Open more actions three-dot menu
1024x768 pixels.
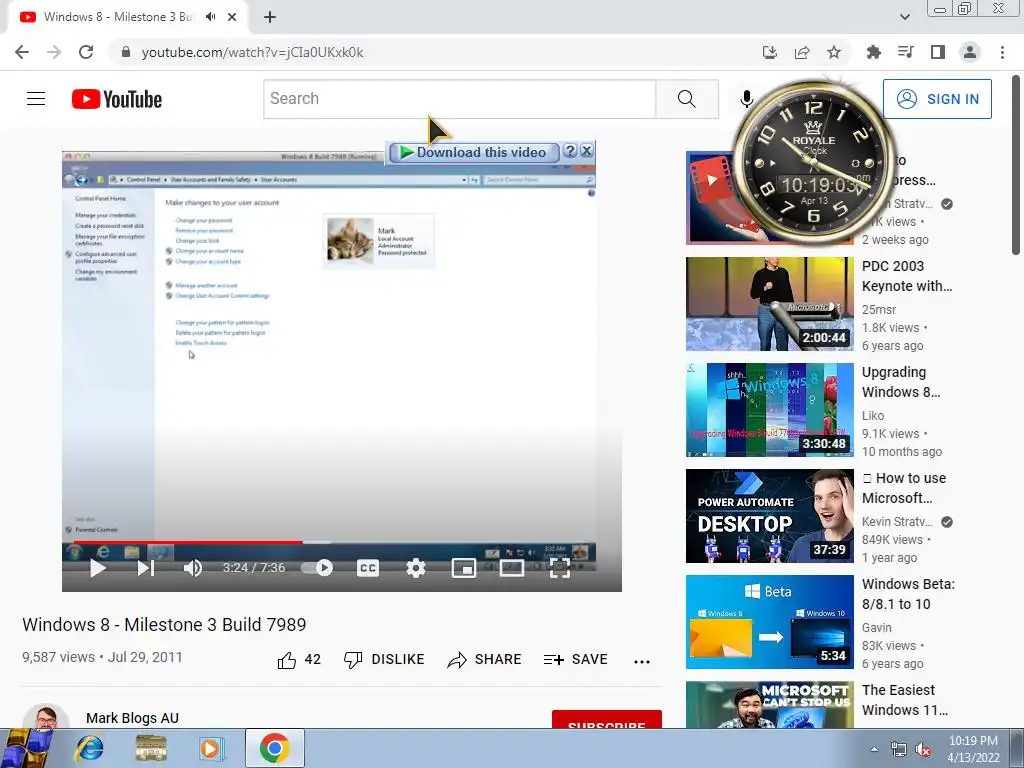642,662
